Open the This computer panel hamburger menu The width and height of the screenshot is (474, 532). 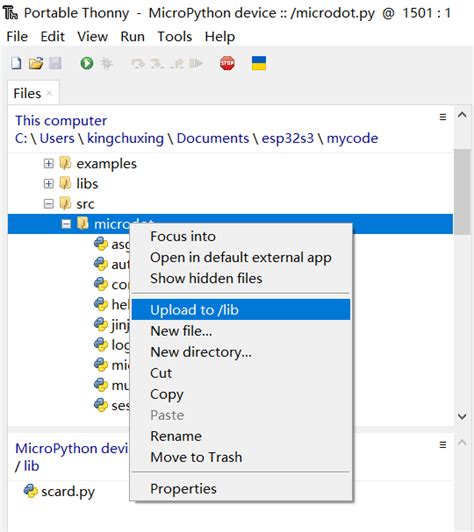(443, 117)
